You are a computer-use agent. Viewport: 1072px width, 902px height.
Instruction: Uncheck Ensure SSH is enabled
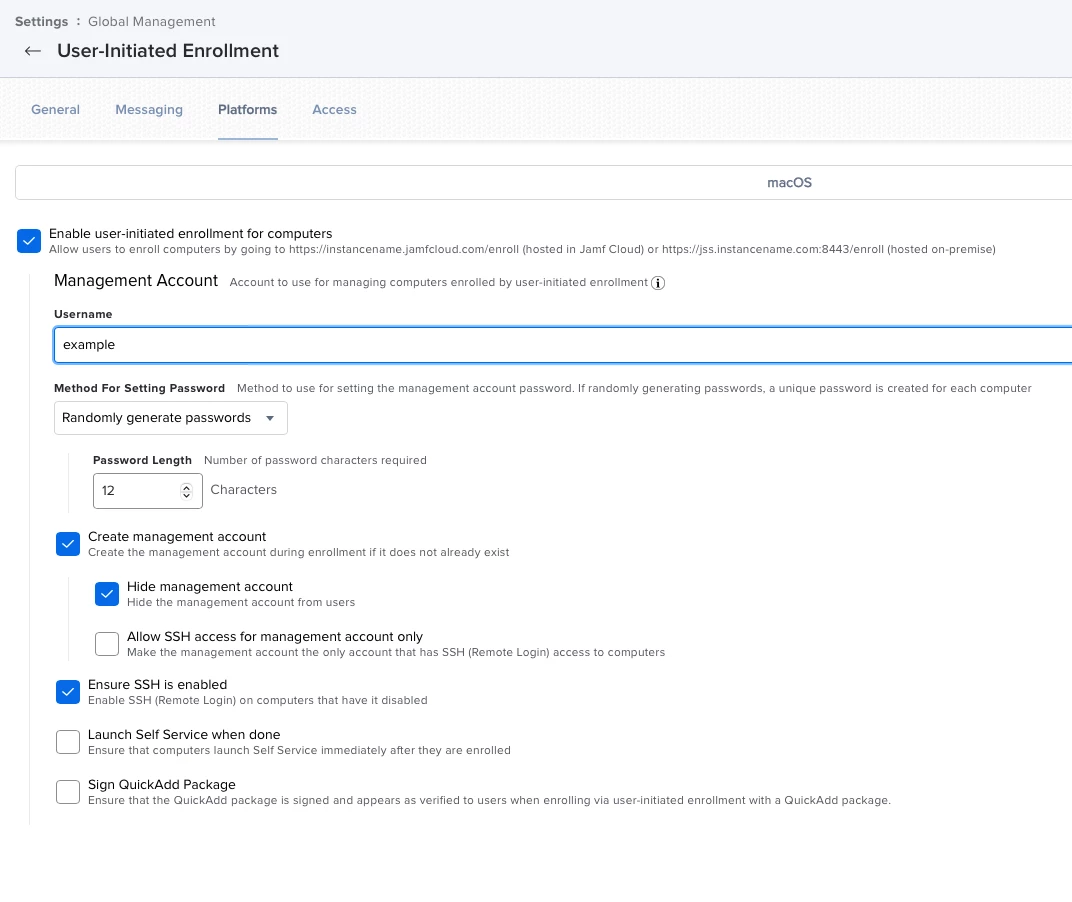[x=68, y=692]
